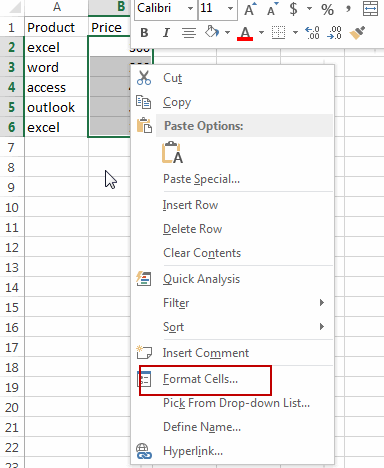Apply center alignment from mini toolbar
The width and height of the screenshot is (384, 468).
[x=189, y=33]
